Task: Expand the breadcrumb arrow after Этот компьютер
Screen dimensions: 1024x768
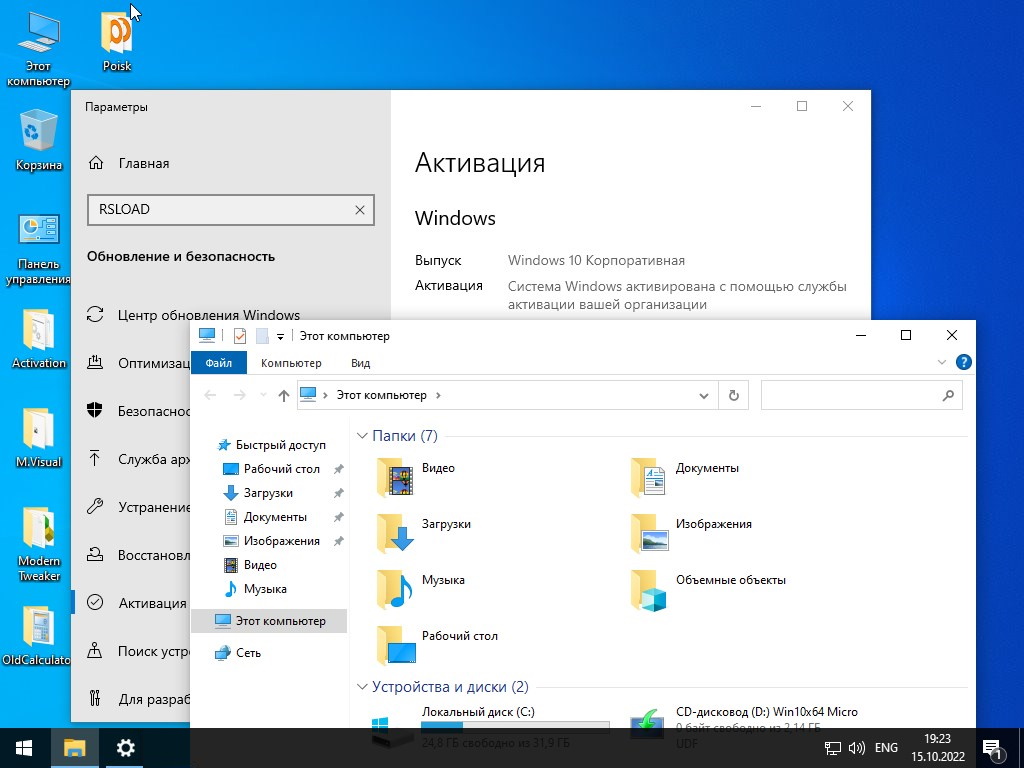Action: 438,396
